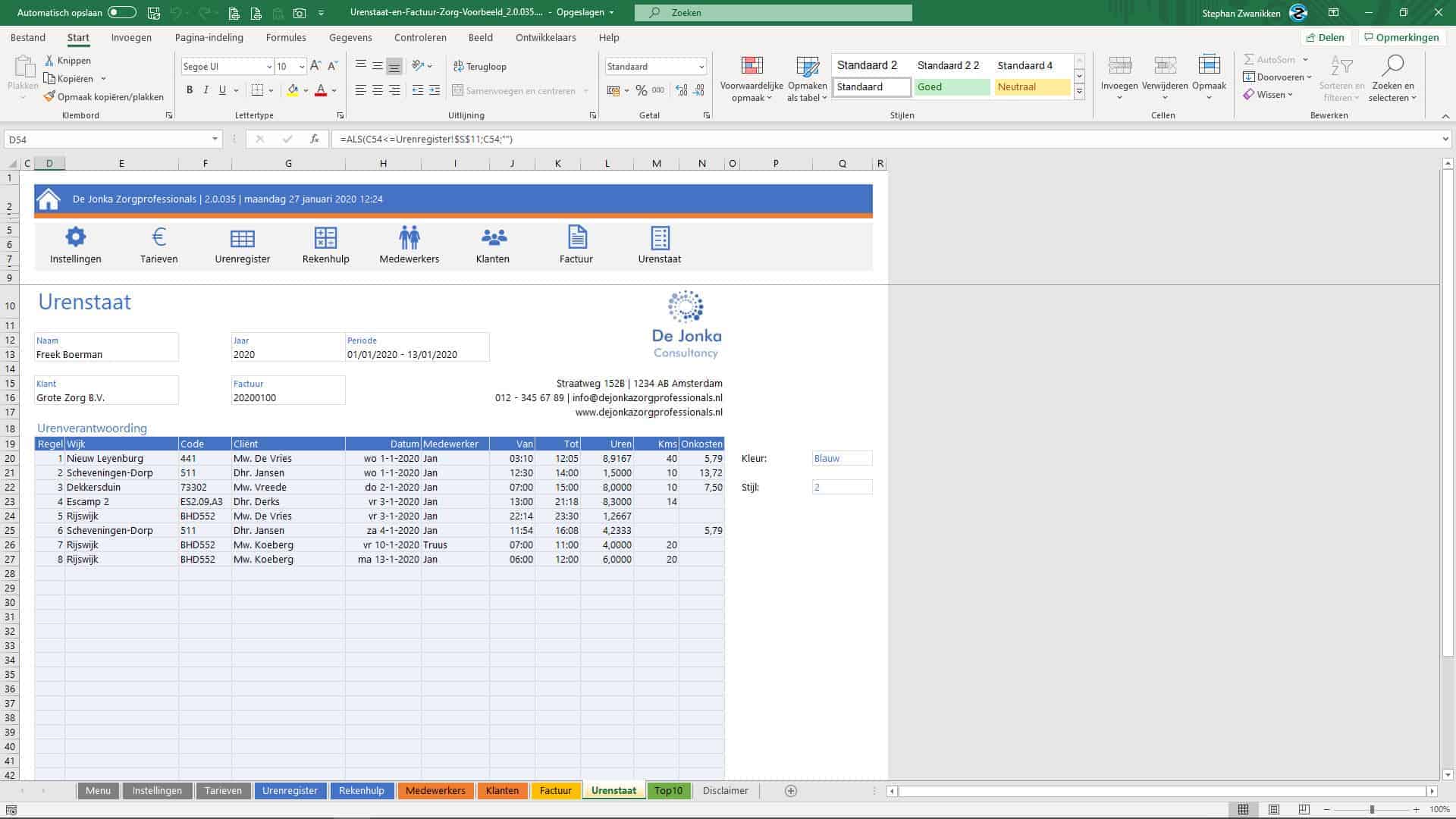
Task: Open Instellingen gear icon in the navigation bar
Action: [75, 237]
